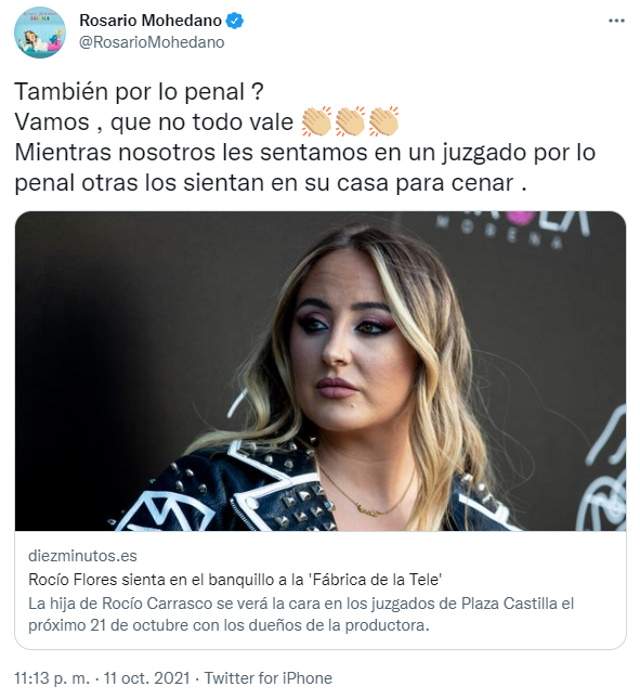This screenshot has height=700, width=640.
Task: Open Rosario Mohedano's profile avatar
Action: point(40,32)
